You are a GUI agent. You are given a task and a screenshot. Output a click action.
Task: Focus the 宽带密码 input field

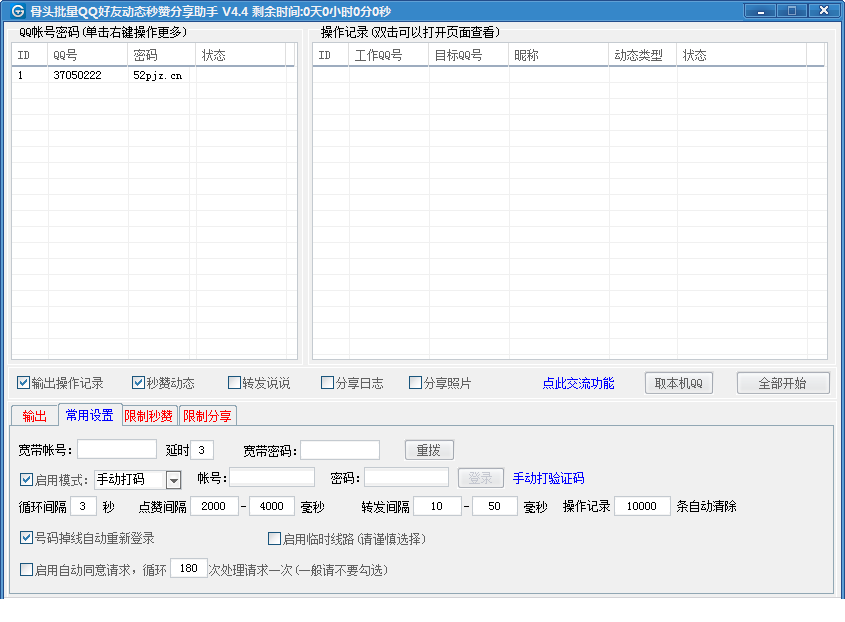click(340, 450)
